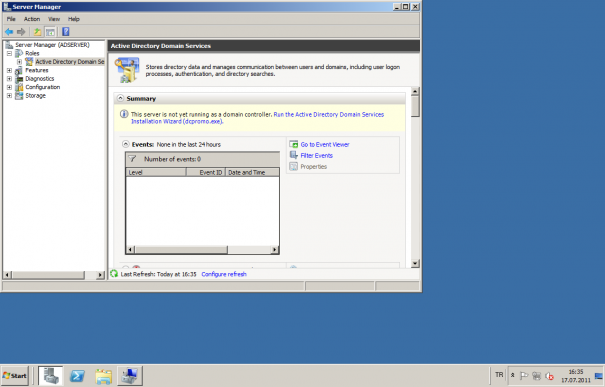This screenshot has height=387, width=605.
Task: Toggle the Show/Hide console tree icon
Action: [50, 32]
